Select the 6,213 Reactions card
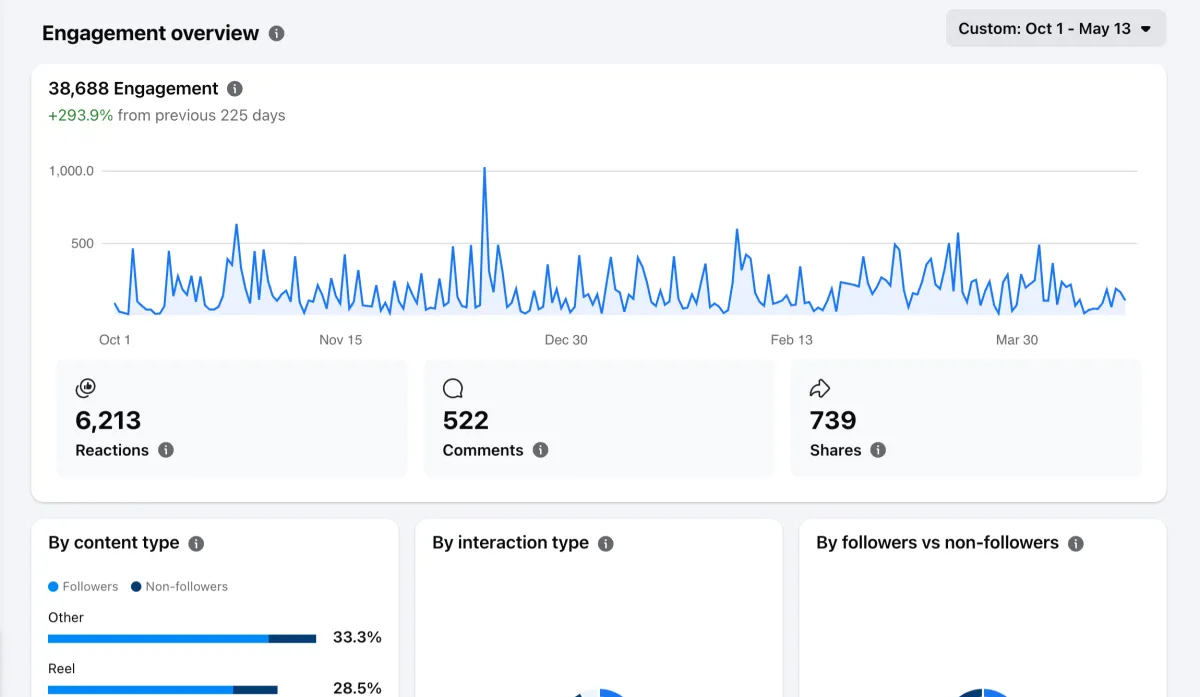Viewport: 1200px width, 697px height. [x=232, y=418]
